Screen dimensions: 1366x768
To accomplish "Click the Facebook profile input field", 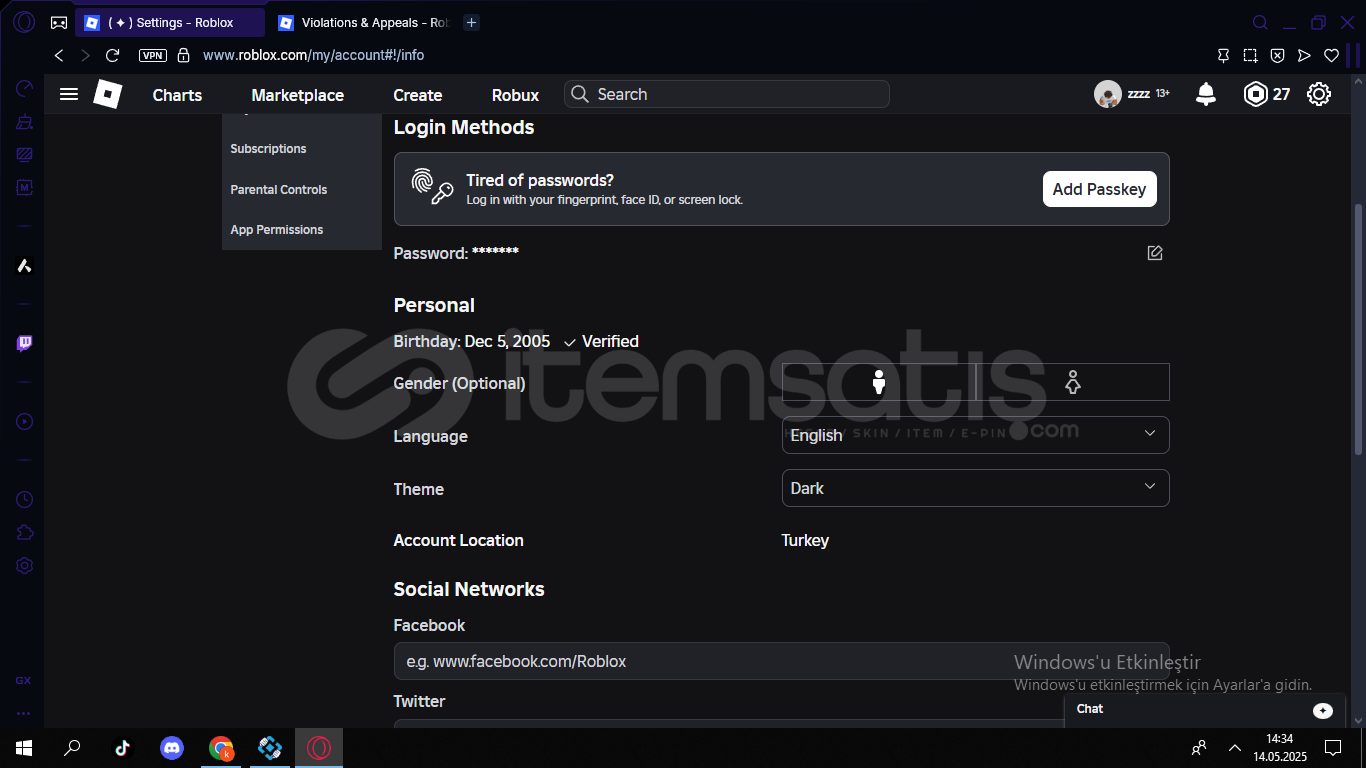I will (x=781, y=661).
